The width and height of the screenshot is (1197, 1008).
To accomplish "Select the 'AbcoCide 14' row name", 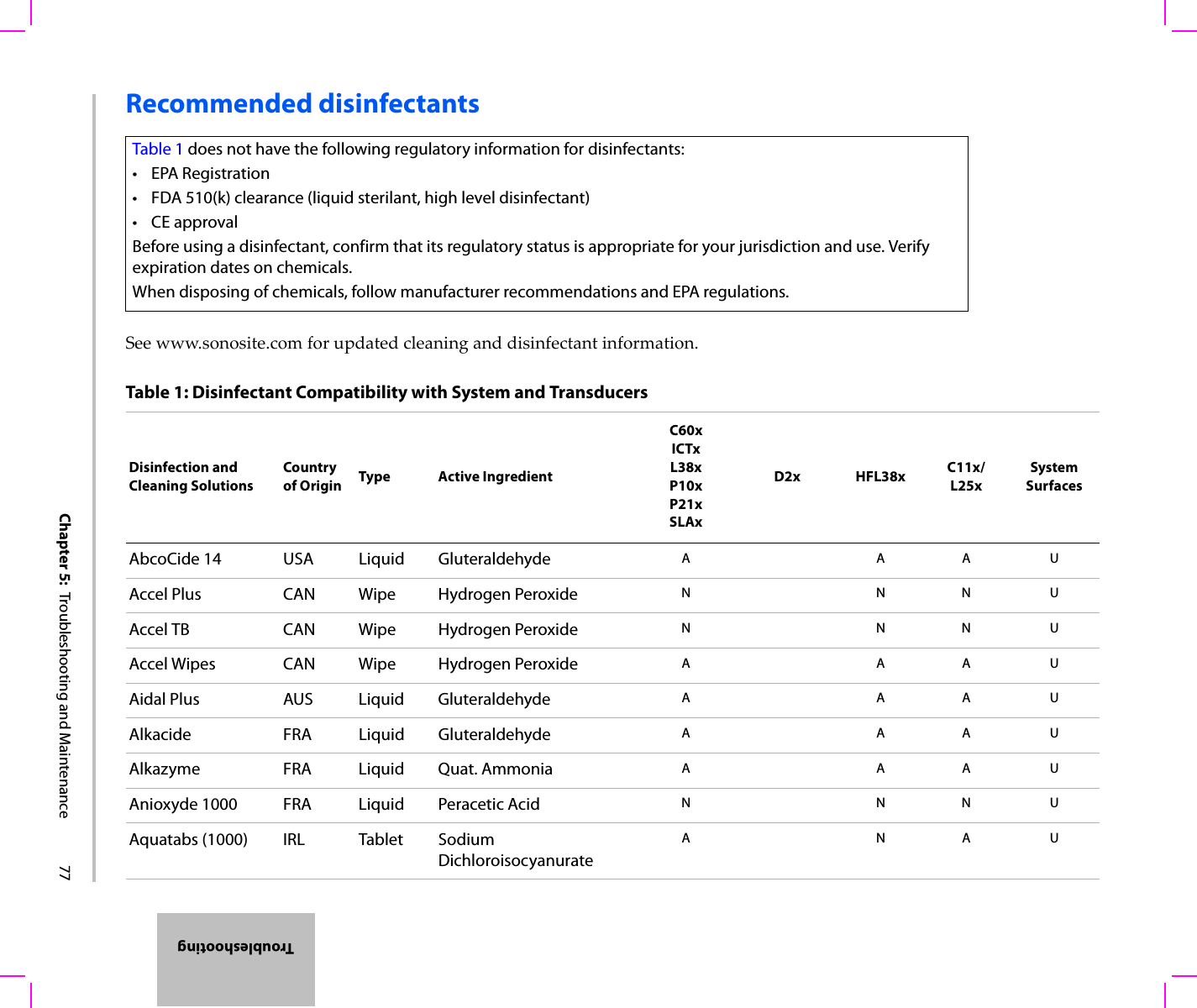I will pyautogui.click(x=176, y=559).
